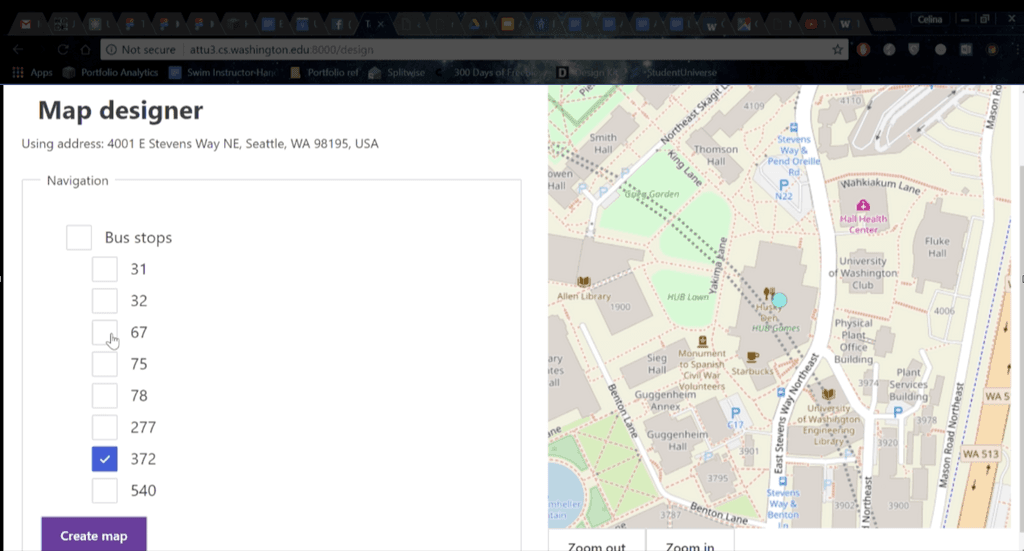Click the WA 513 highway shield
This screenshot has height=551, width=1024.
pos(980,454)
